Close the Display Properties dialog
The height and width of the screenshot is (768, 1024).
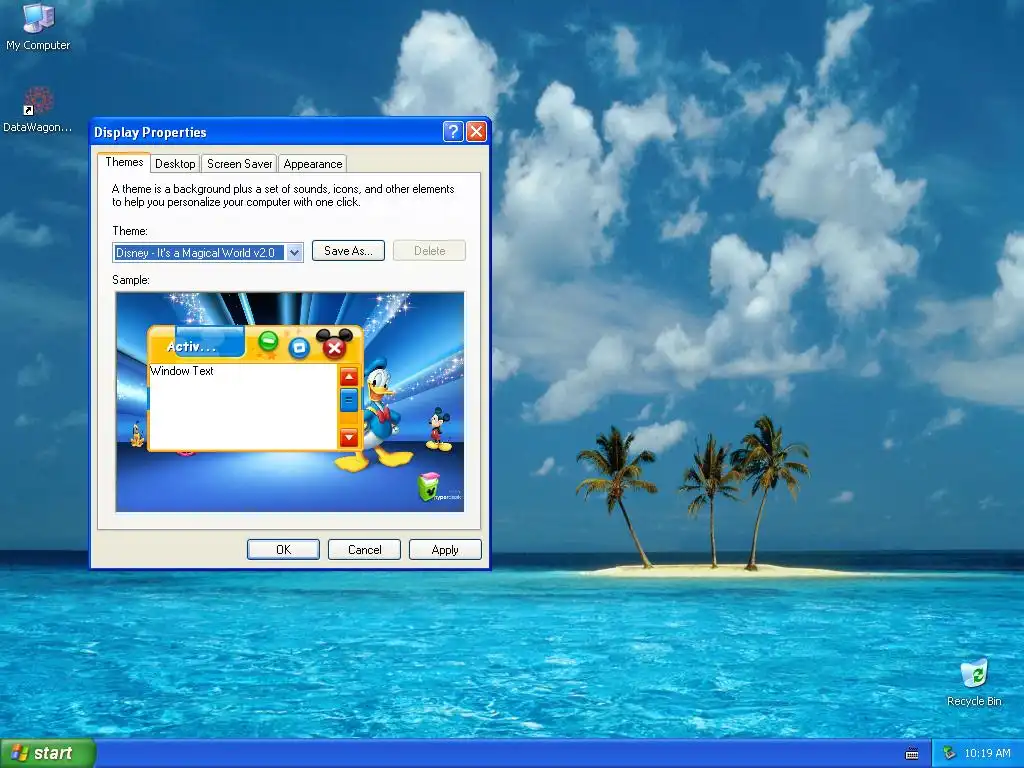pyautogui.click(x=477, y=131)
